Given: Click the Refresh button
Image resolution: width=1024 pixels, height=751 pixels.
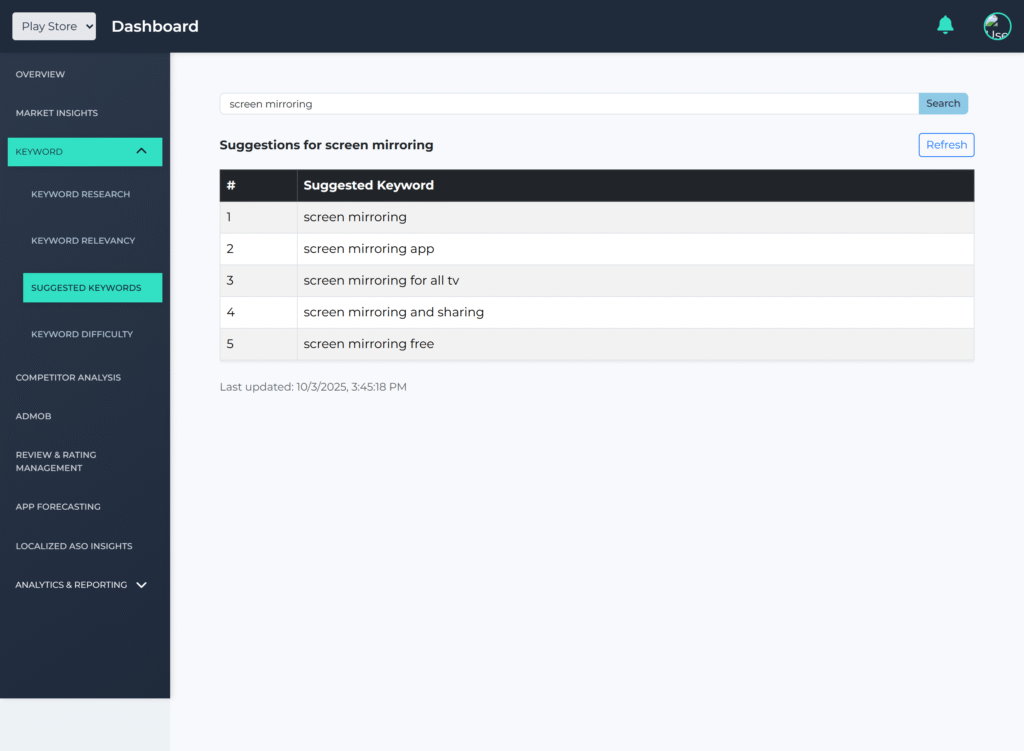Looking at the screenshot, I should tap(946, 145).
